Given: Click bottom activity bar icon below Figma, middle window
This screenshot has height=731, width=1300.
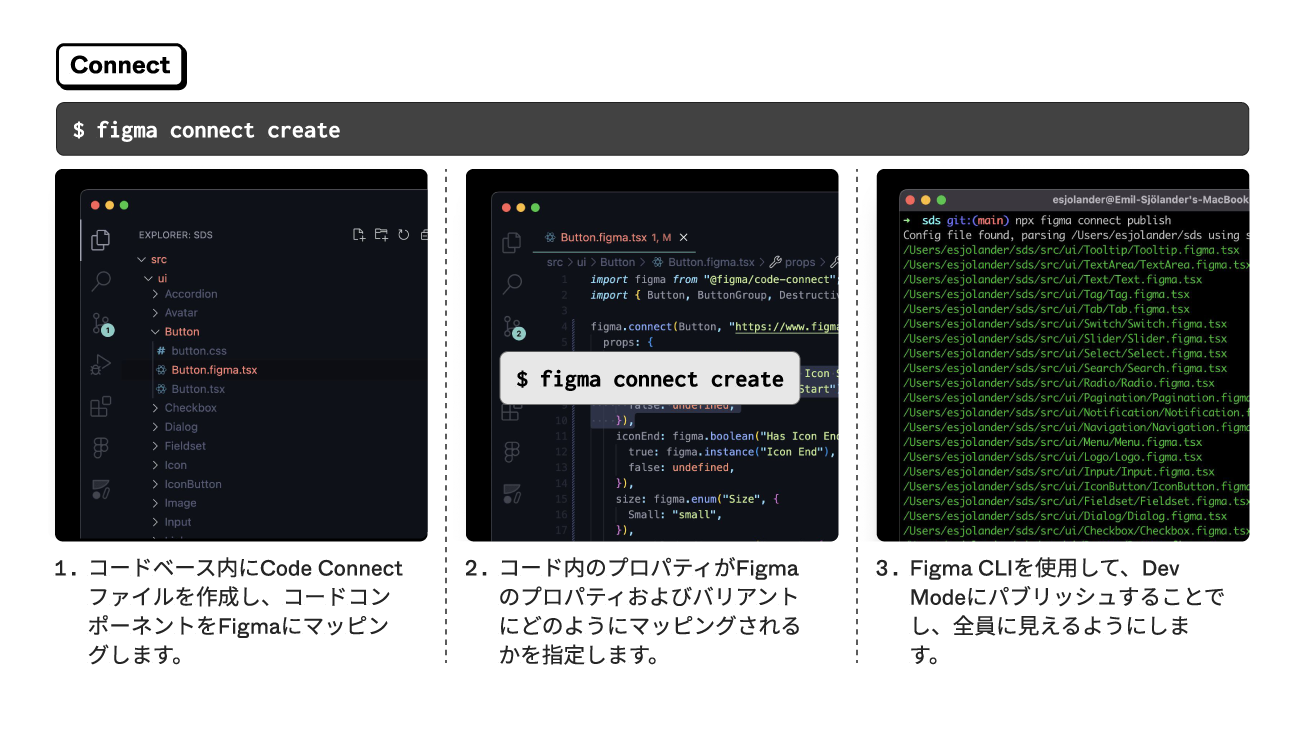Looking at the screenshot, I should click(x=512, y=492).
